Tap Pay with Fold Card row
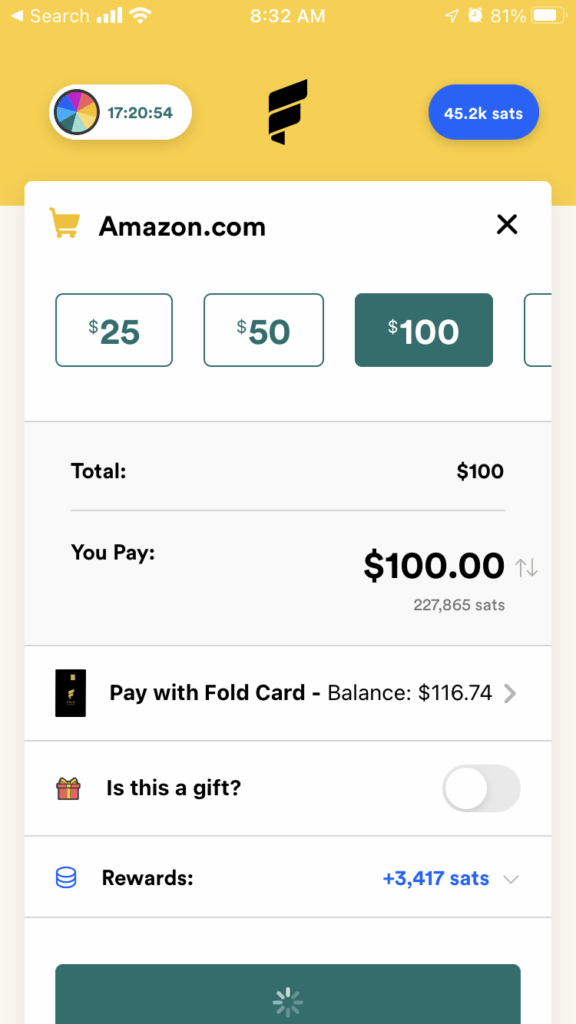The width and height of the screenshot is (576, 1024). [x=288, y=693]
